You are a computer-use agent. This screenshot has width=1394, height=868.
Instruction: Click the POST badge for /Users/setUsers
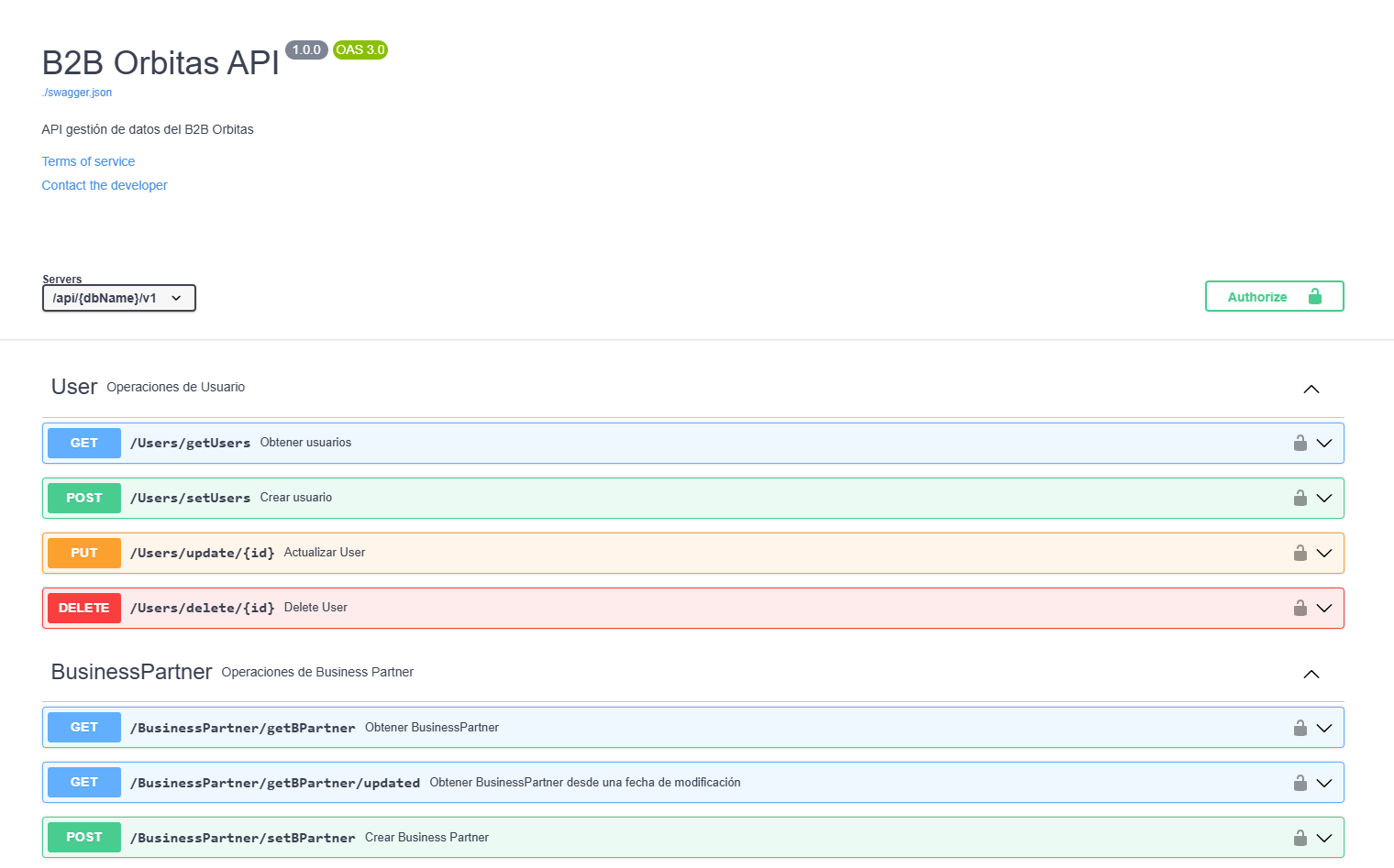[84, 498]
